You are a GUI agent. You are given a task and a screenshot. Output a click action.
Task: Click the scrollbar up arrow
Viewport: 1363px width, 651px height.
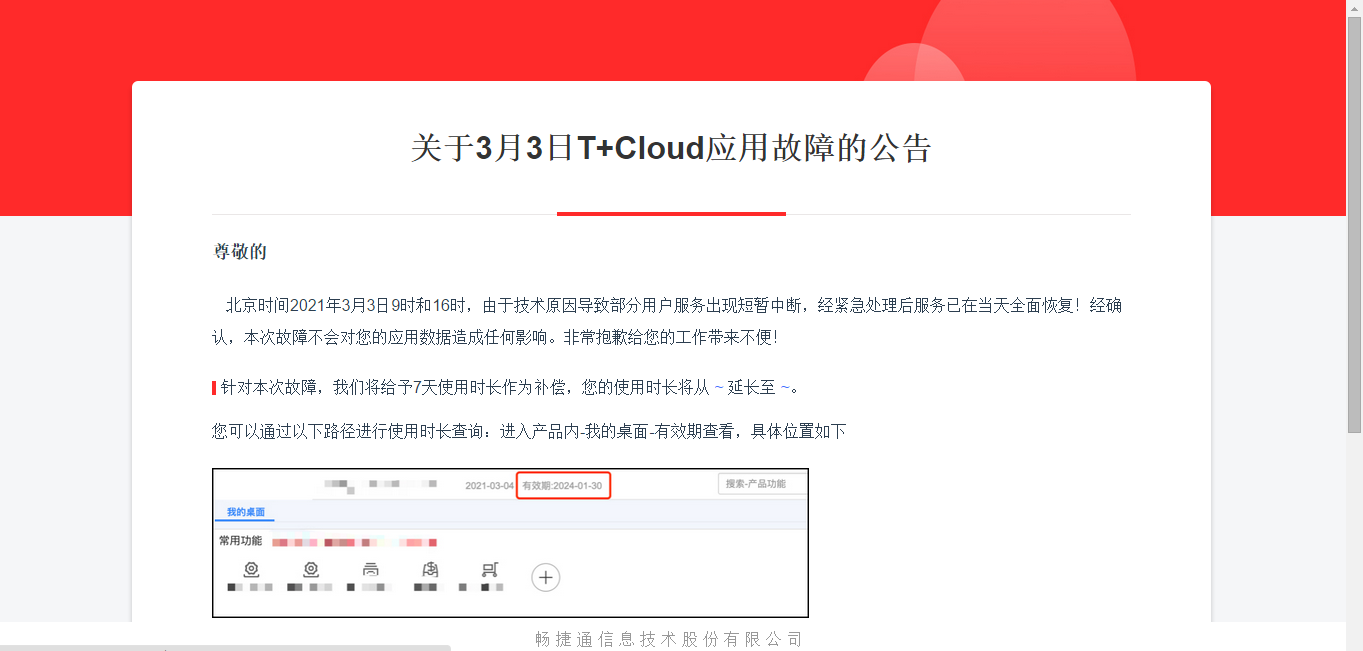(x=1354, y=8)
